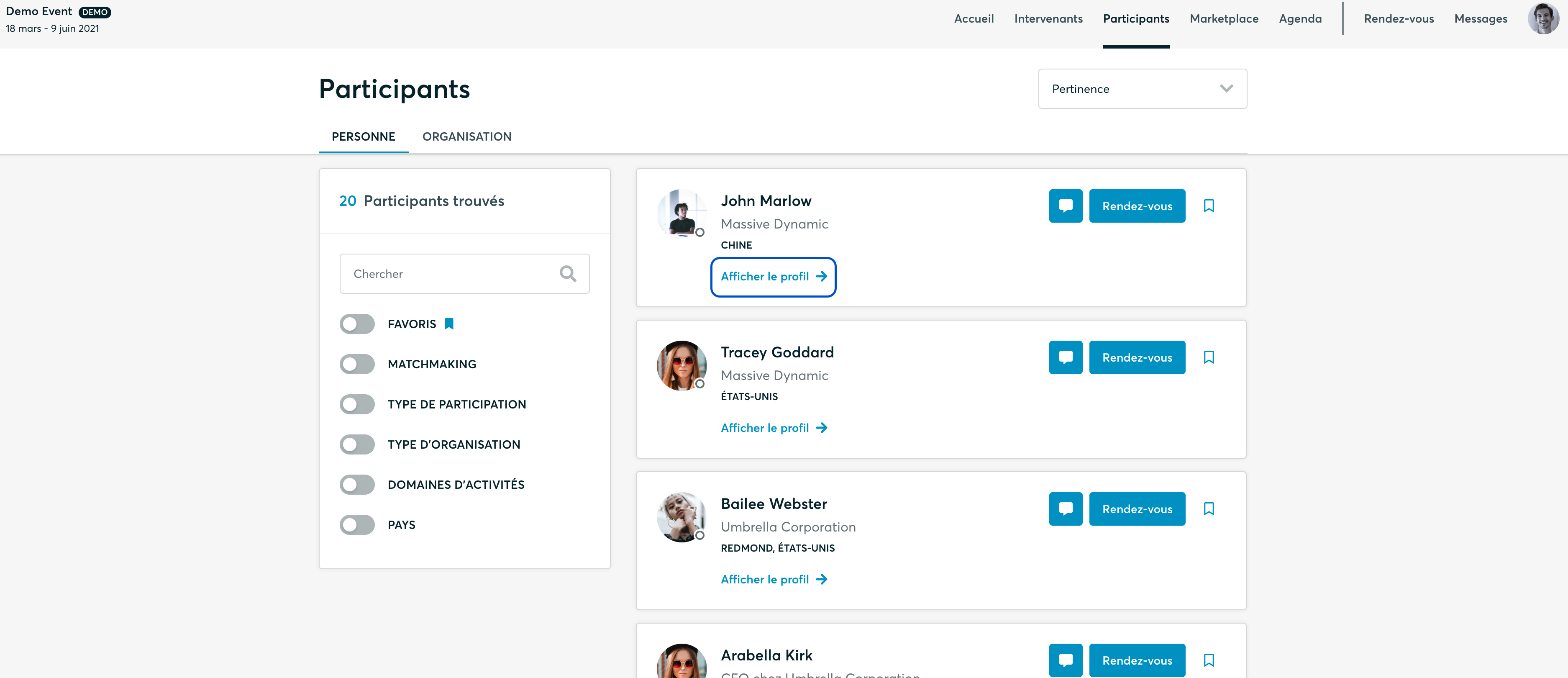Toggle the Pays filter
Screen dimensions: 1568x678
(357, 525)
